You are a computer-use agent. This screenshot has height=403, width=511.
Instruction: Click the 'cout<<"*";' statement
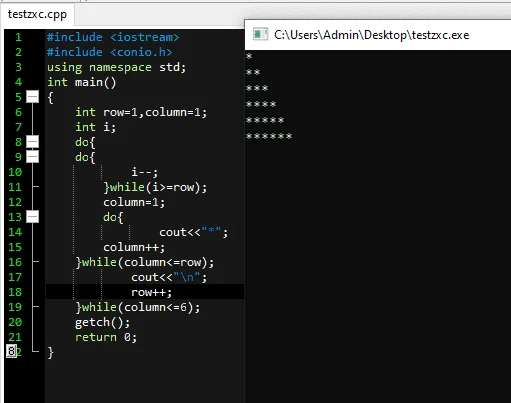click(x=194, y=232)
